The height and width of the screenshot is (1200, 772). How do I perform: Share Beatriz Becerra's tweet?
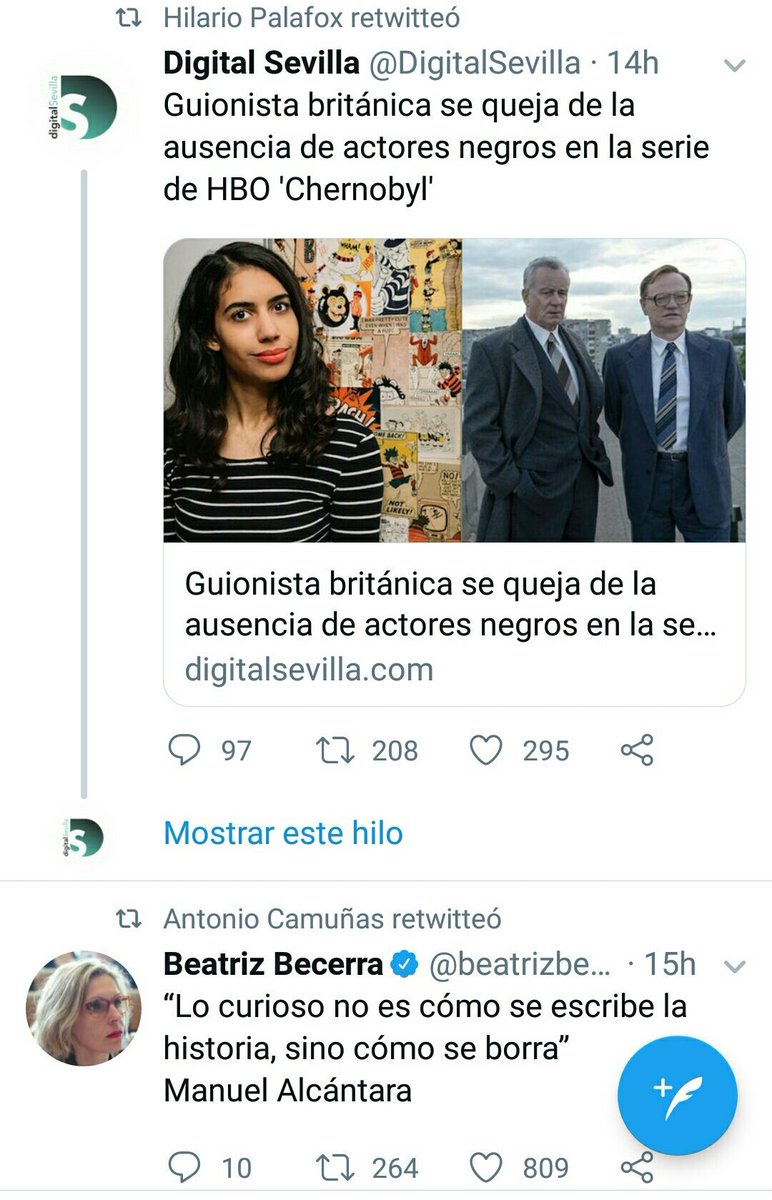pyautogui.click(x=637, y=1167)
